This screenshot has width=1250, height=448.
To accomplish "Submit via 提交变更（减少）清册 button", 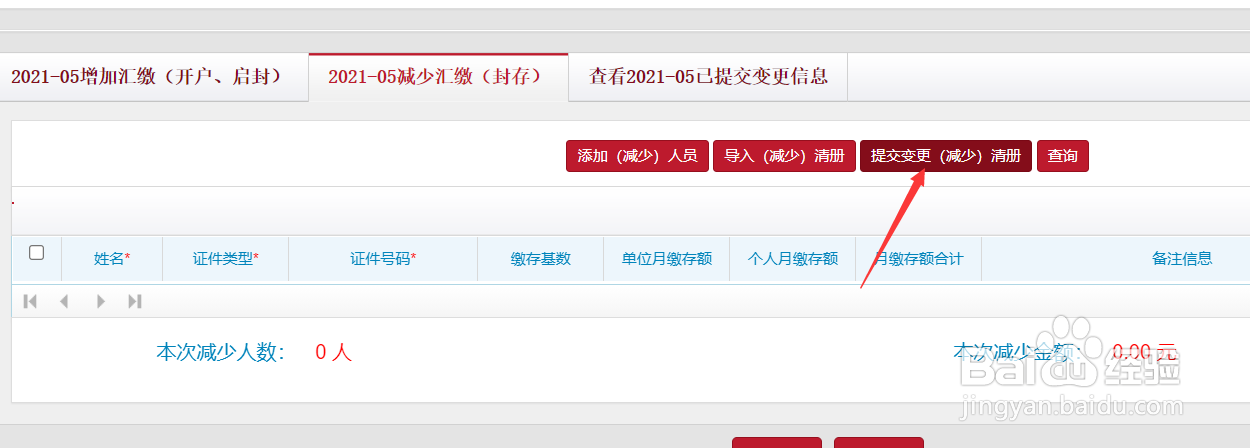I will point(946,156).
